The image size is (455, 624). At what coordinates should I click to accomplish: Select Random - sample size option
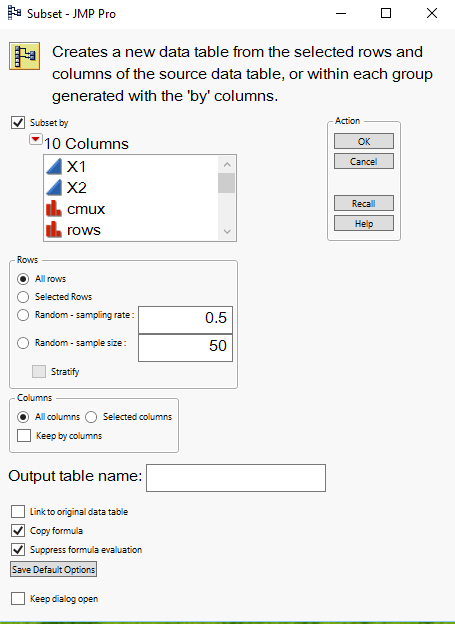23,343
